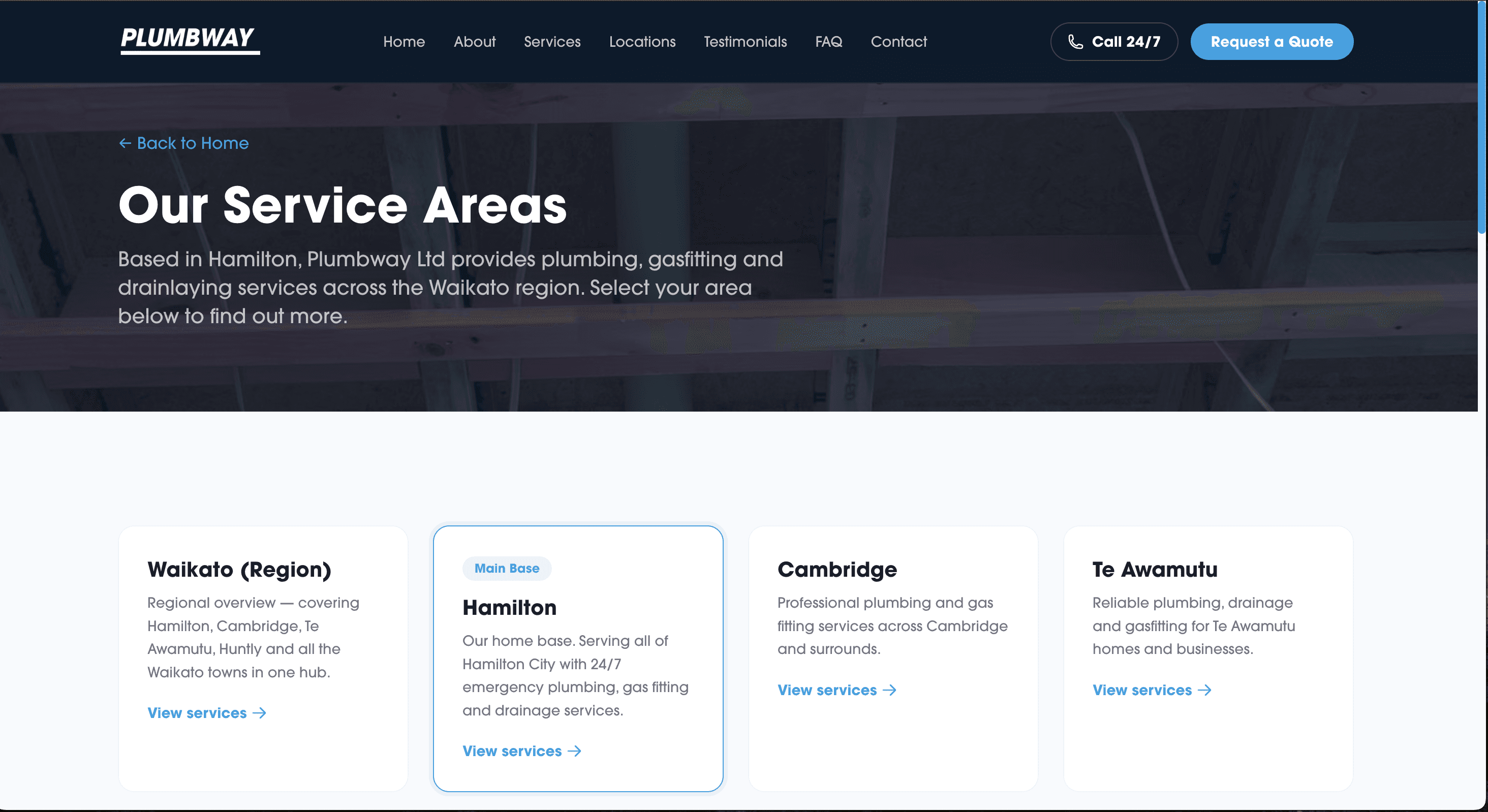
Task: Follow the Back to Home link
Action: [183, 143]
